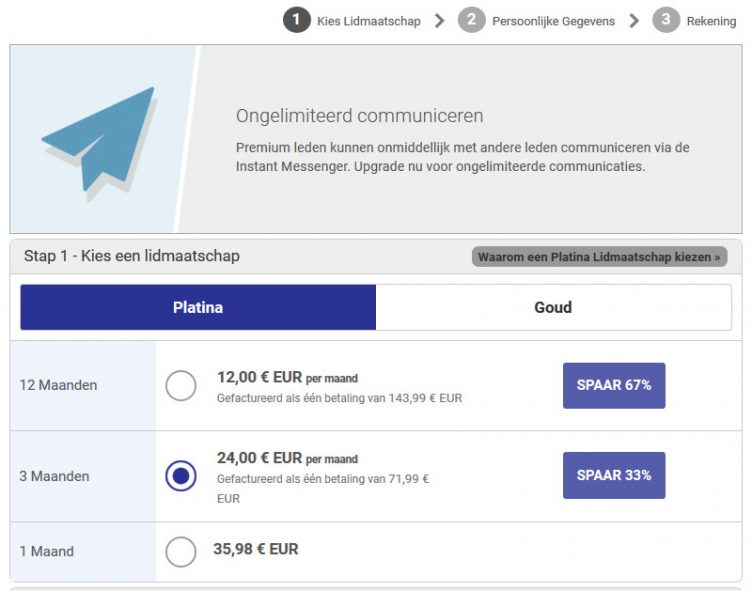This screenshot has height=591, width=752.
Task: Click step 3 number circle icon
Action: (x=666, y=20)
